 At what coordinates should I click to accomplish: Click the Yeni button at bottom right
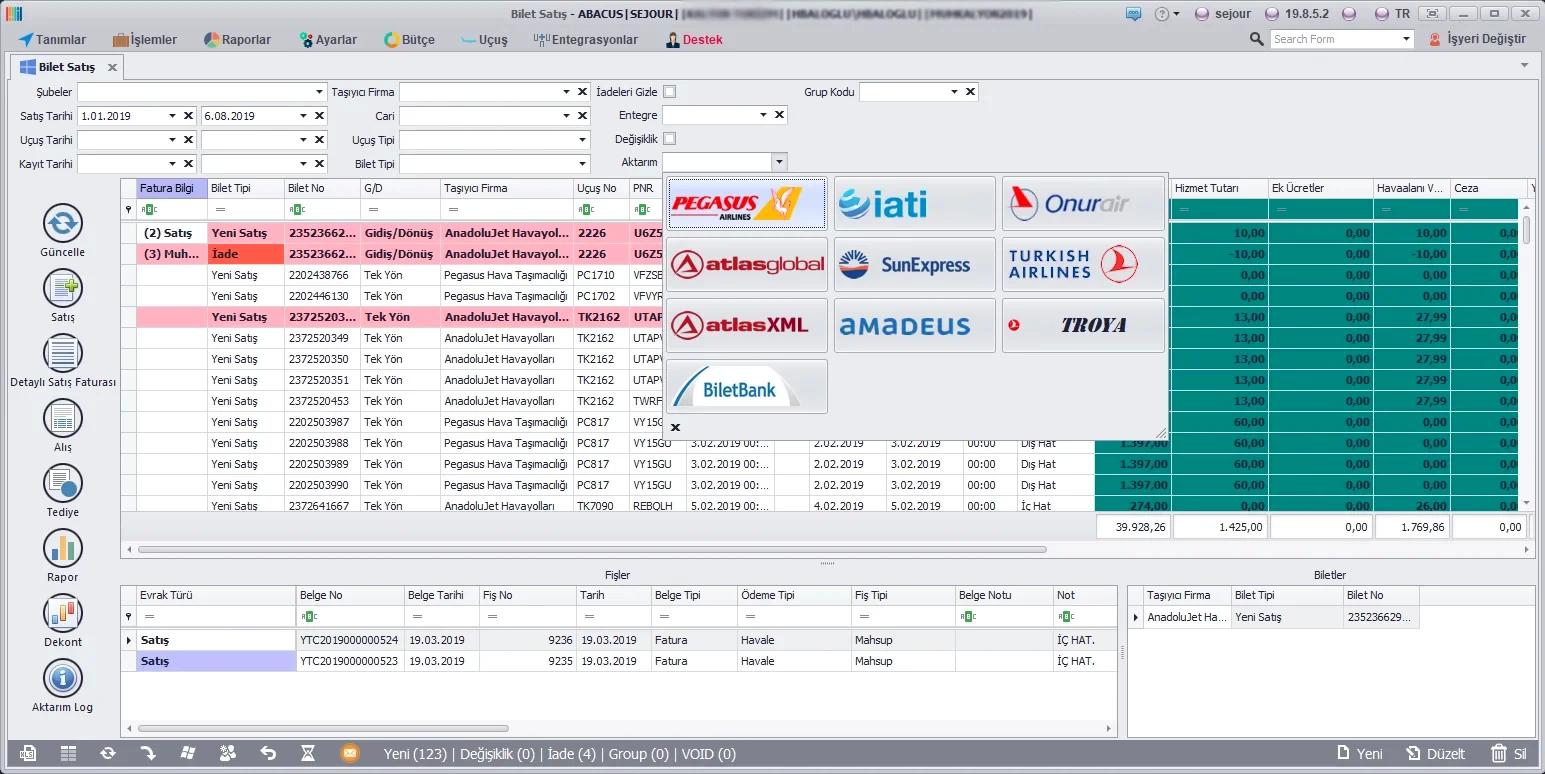(1360, 753)
